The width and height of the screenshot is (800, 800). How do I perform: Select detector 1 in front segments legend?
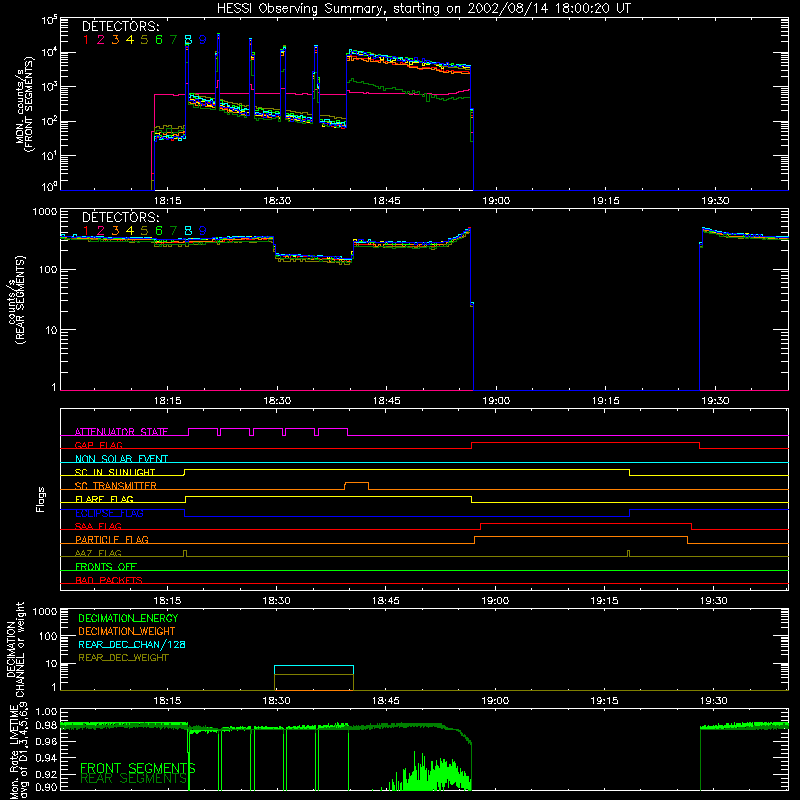click(x=86, y=40)
